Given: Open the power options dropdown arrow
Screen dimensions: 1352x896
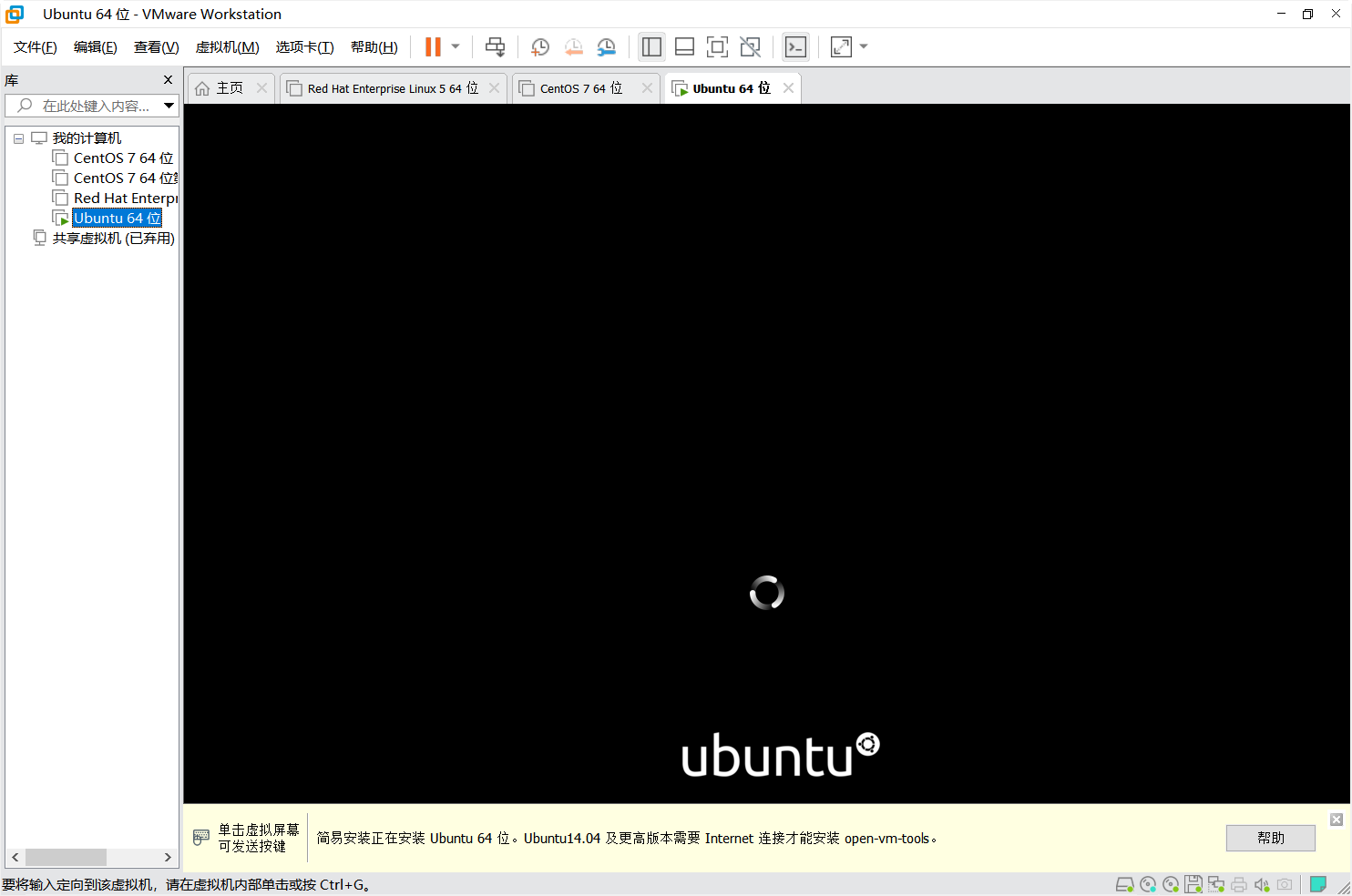Looking at the screenshot, I should coord(456,46).
